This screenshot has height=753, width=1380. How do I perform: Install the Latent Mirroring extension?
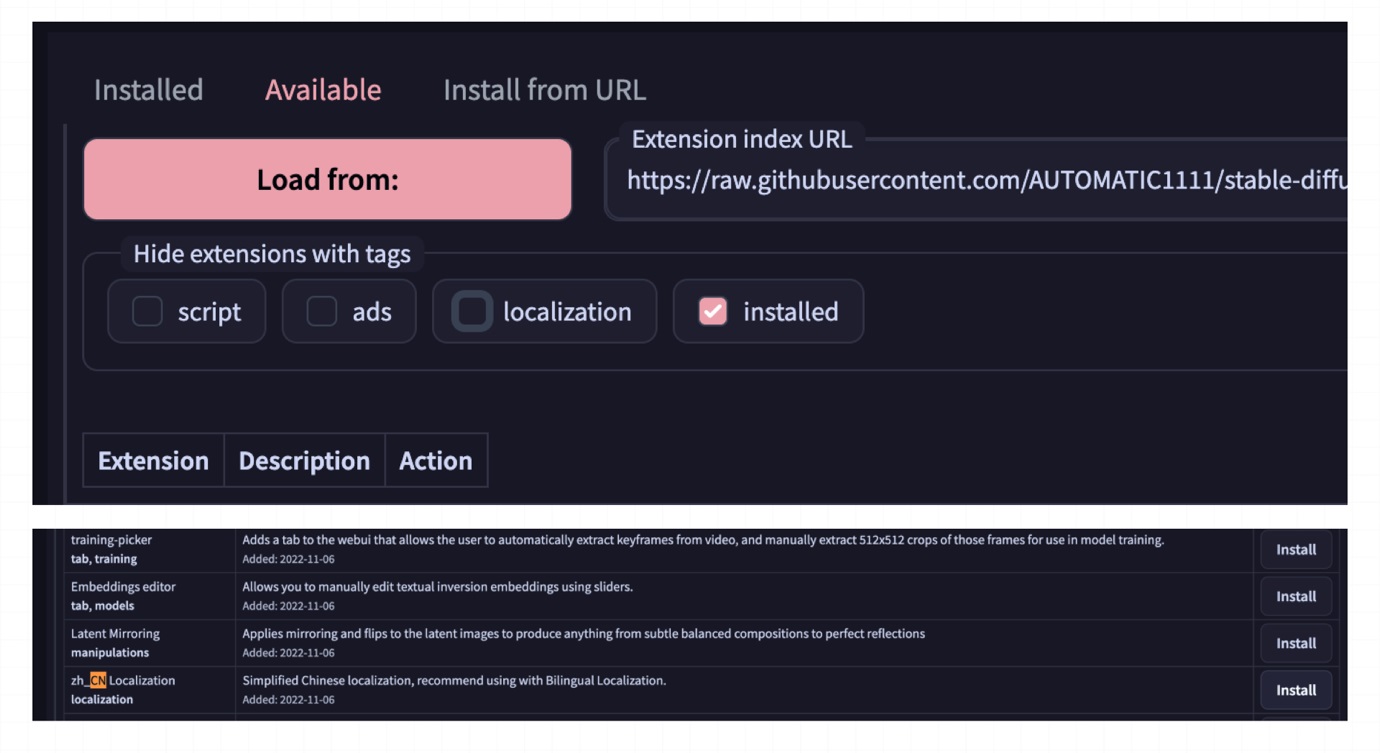click(x=1295, y=644)
